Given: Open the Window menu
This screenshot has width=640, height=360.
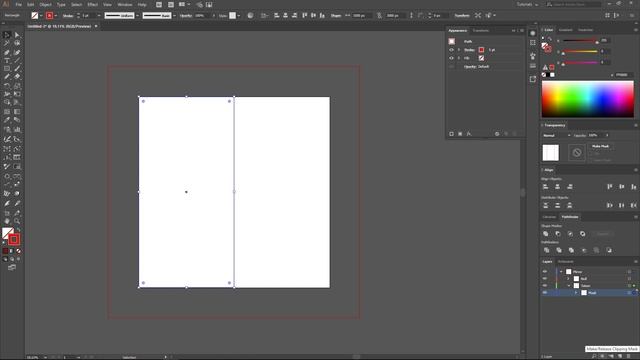Looking at the screenshot, I should point(125,4).
